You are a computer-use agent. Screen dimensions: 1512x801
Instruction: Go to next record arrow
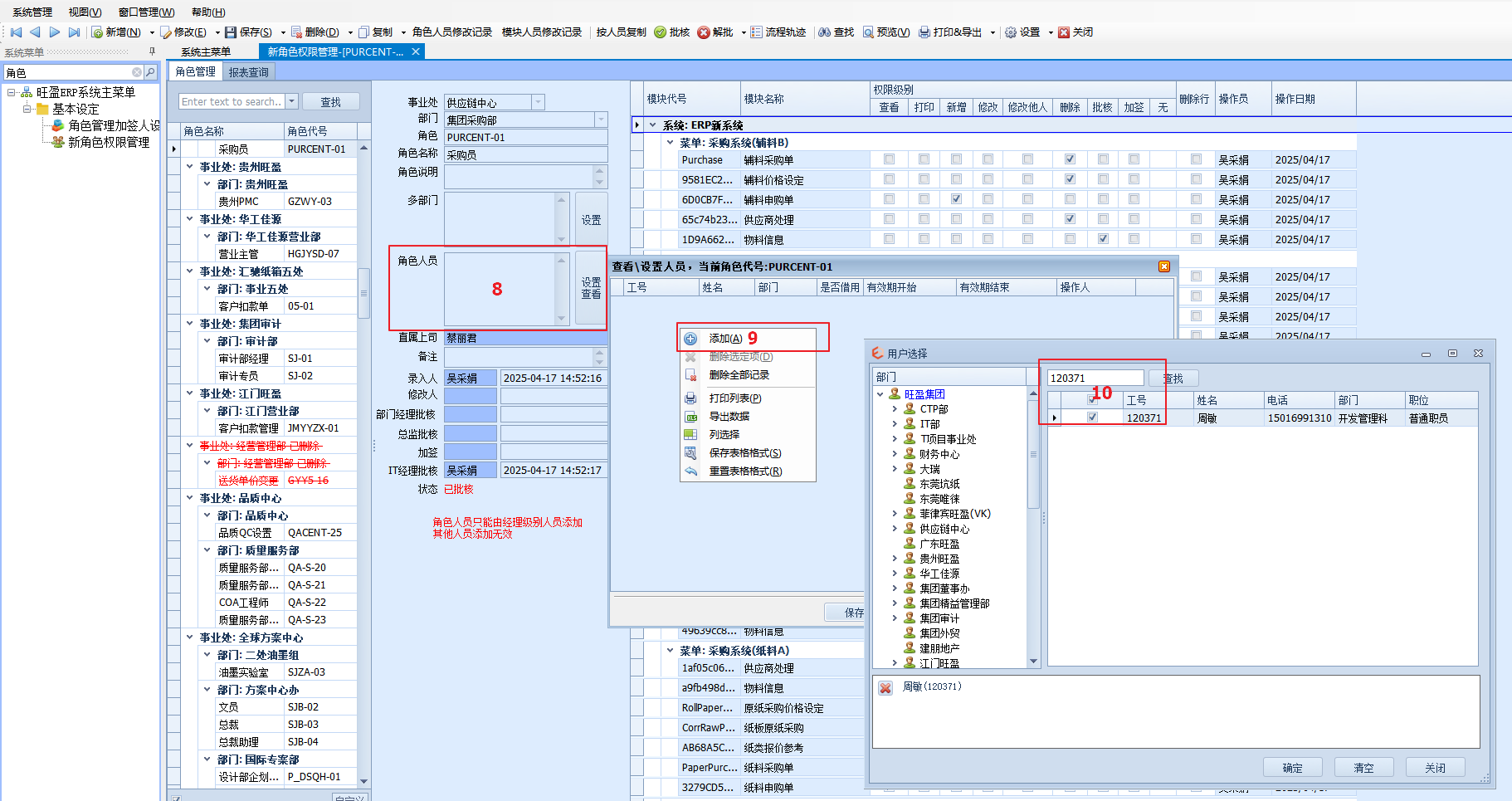[55, 32]
